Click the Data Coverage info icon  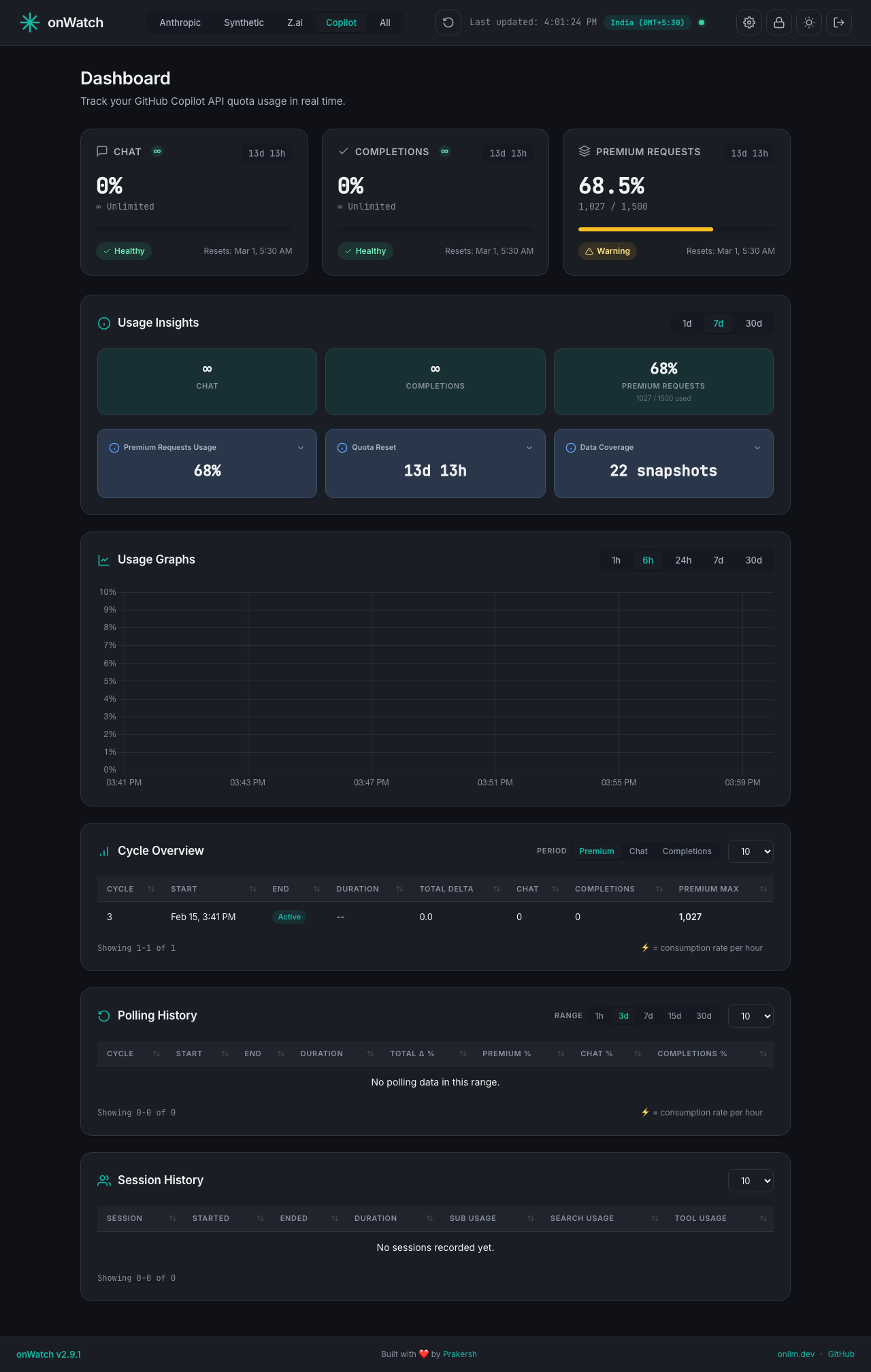click(571, 448)
